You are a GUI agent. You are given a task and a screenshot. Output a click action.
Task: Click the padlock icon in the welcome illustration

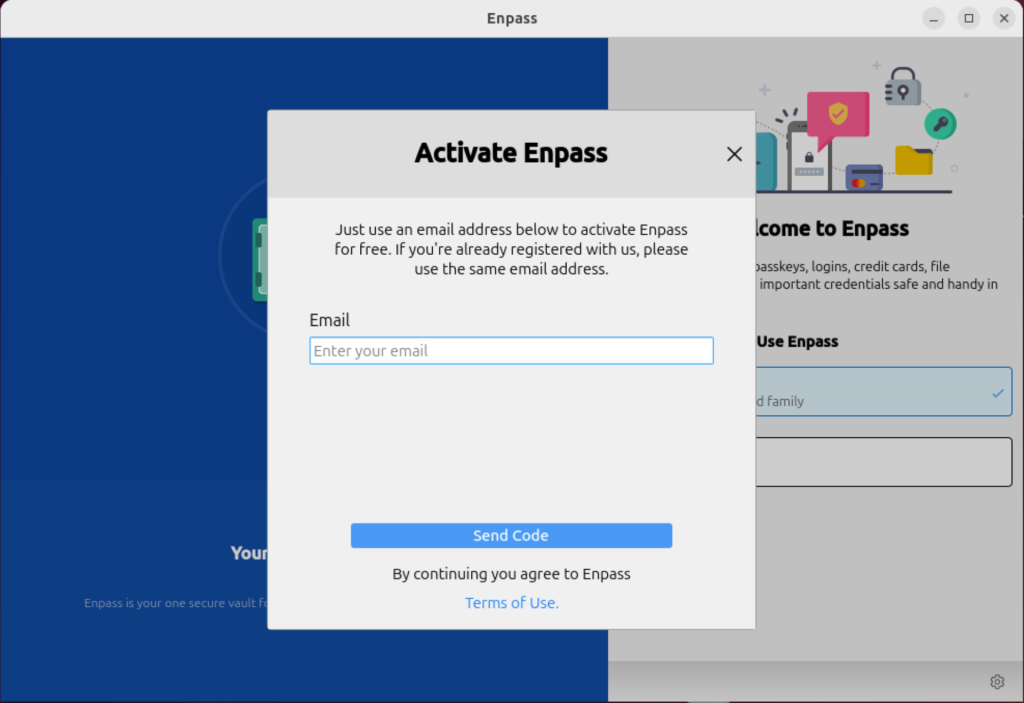click(x=902, y=87)
